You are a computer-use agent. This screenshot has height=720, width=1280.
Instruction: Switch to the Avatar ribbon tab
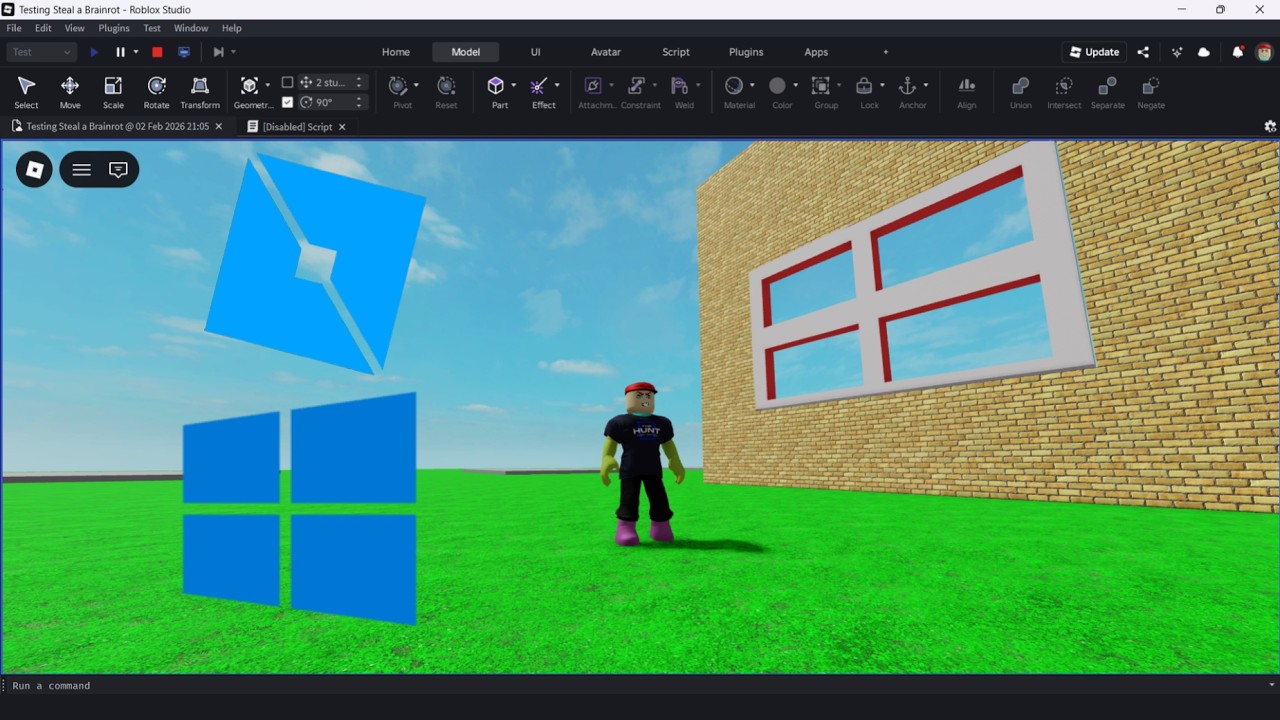click(x=606, y=52)
